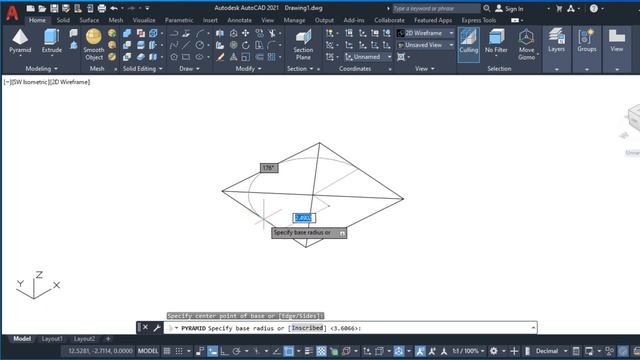The width and height of the screenshot is (640, 360).
Task: Choose the Inscribed option in command line
Action: click(x=307, y=328)
